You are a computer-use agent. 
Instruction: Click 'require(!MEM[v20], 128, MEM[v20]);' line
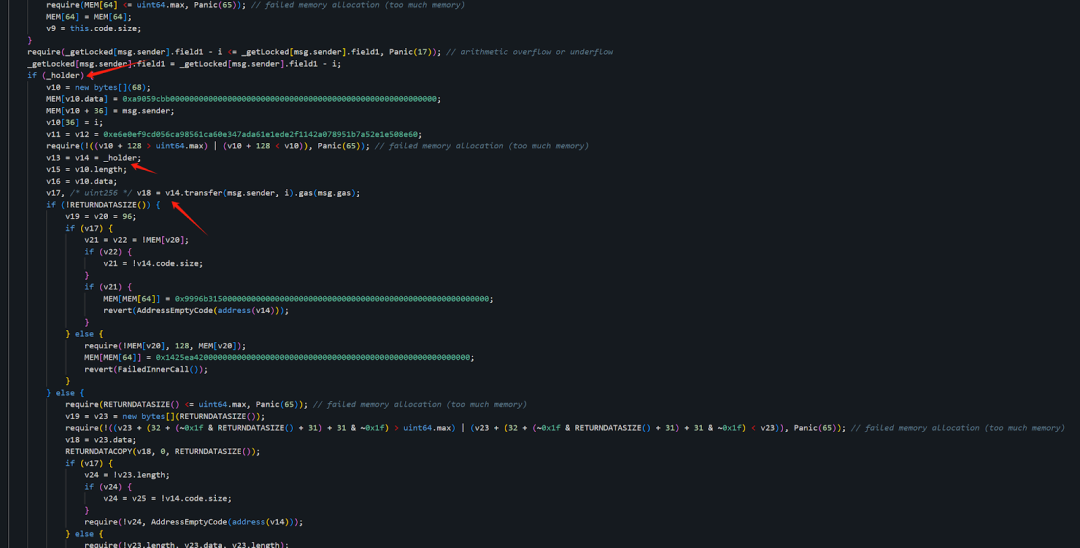click(165, 346)
